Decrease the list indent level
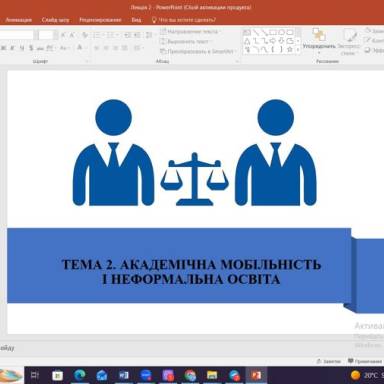The image size is (384, 384). [127, 35]
